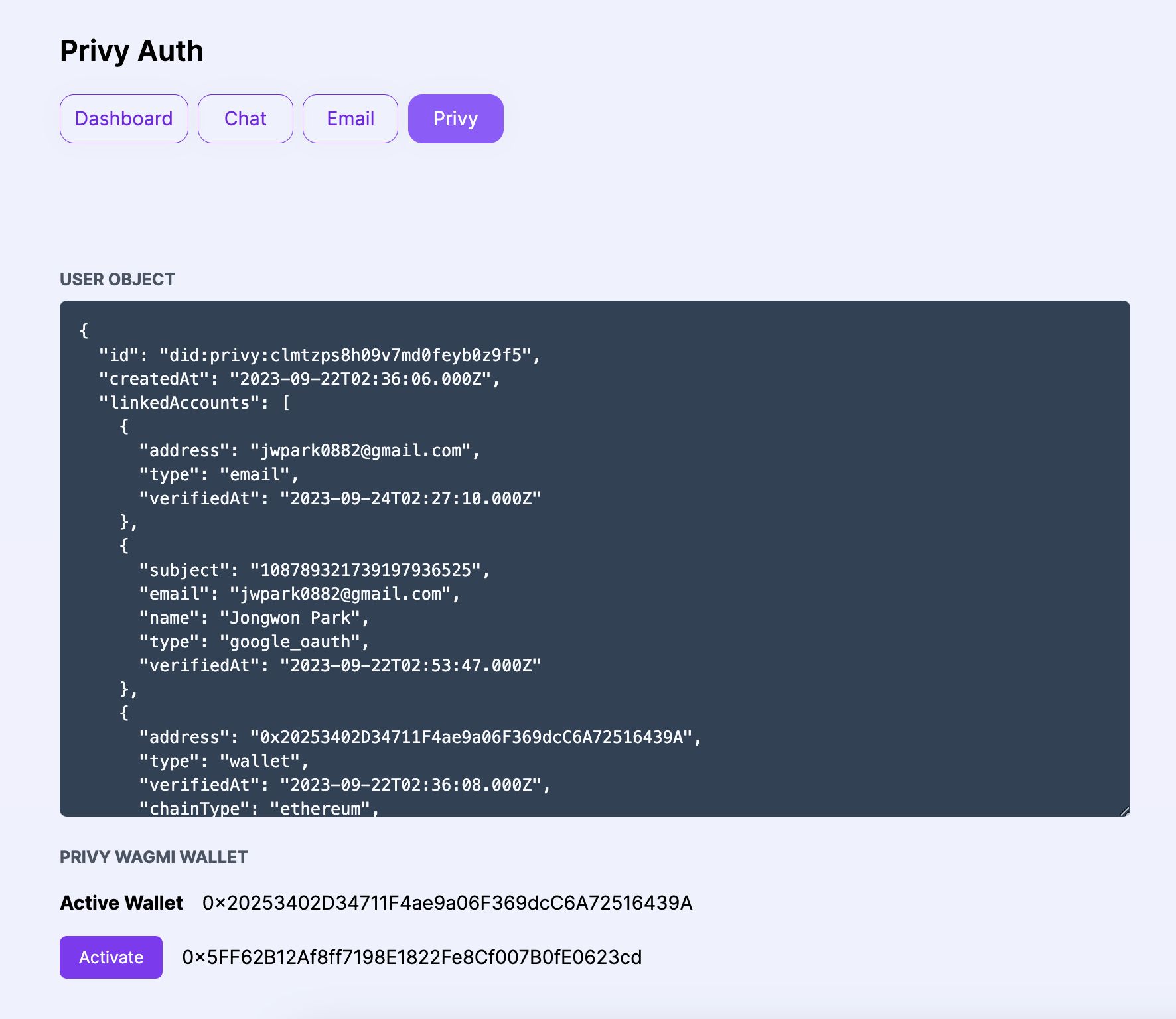1176x1019 pixels.
Task: Click the "subject" 108789321739197936525 line
Action: (x=315, y=570)
